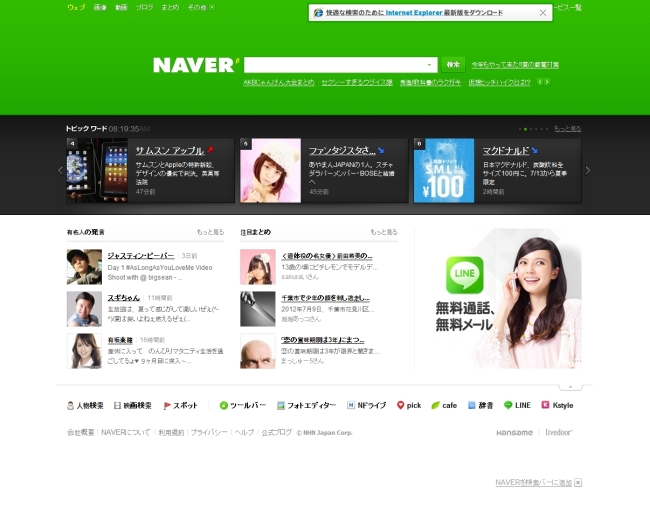Dismiss the Internet Explorer download banner
650x514 pixels.
coord(543,13)
